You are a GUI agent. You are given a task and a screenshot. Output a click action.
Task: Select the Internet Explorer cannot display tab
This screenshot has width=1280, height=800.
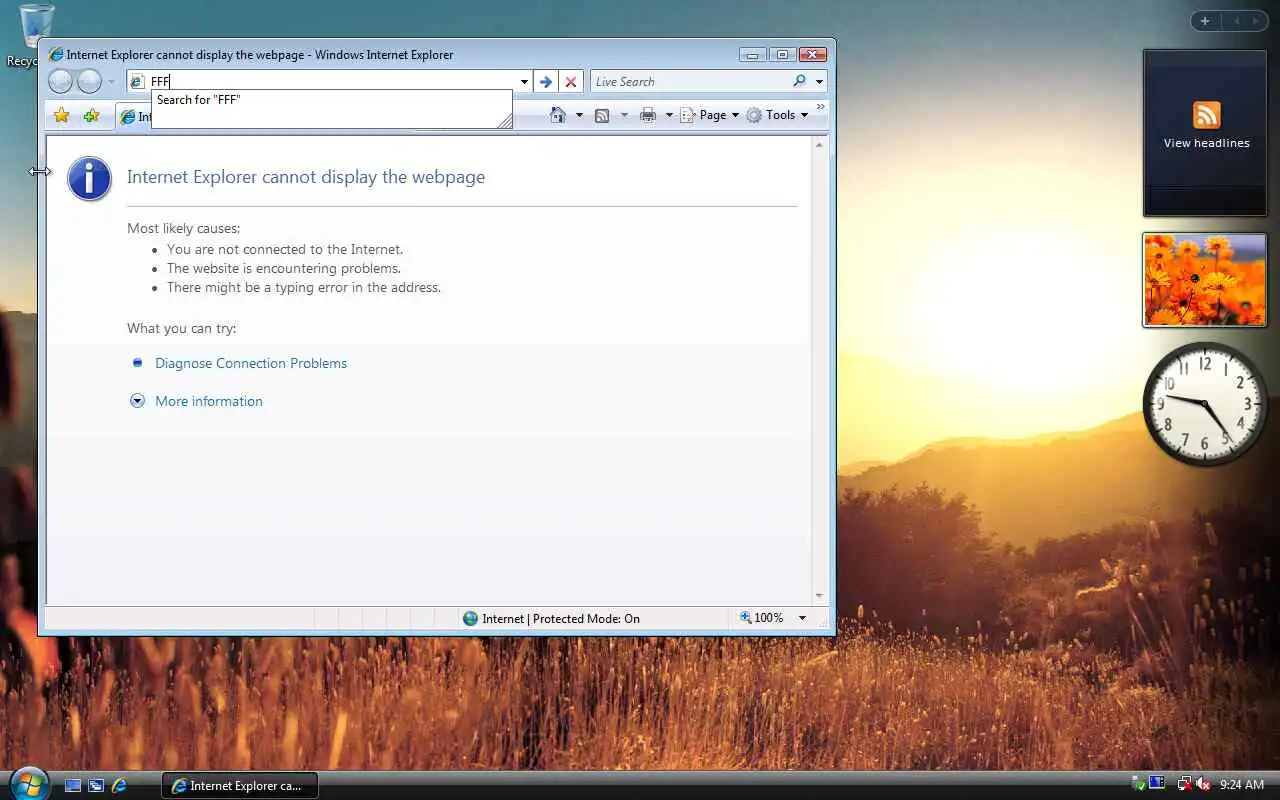(135, 116)
